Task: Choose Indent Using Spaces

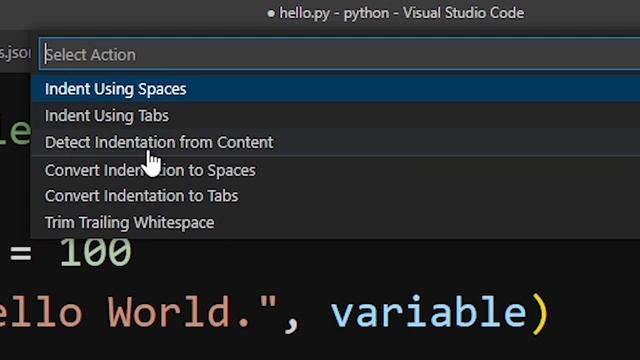Action: [x=336, y=89]
